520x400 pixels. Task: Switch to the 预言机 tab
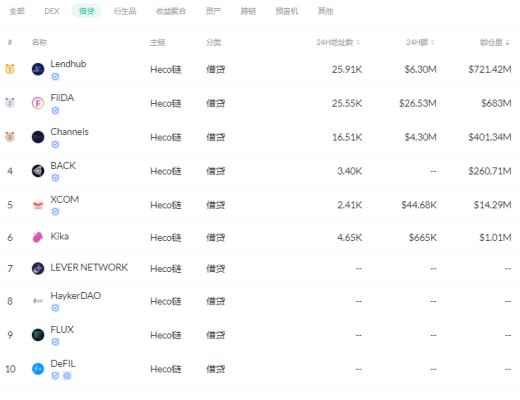pos(287,11)
